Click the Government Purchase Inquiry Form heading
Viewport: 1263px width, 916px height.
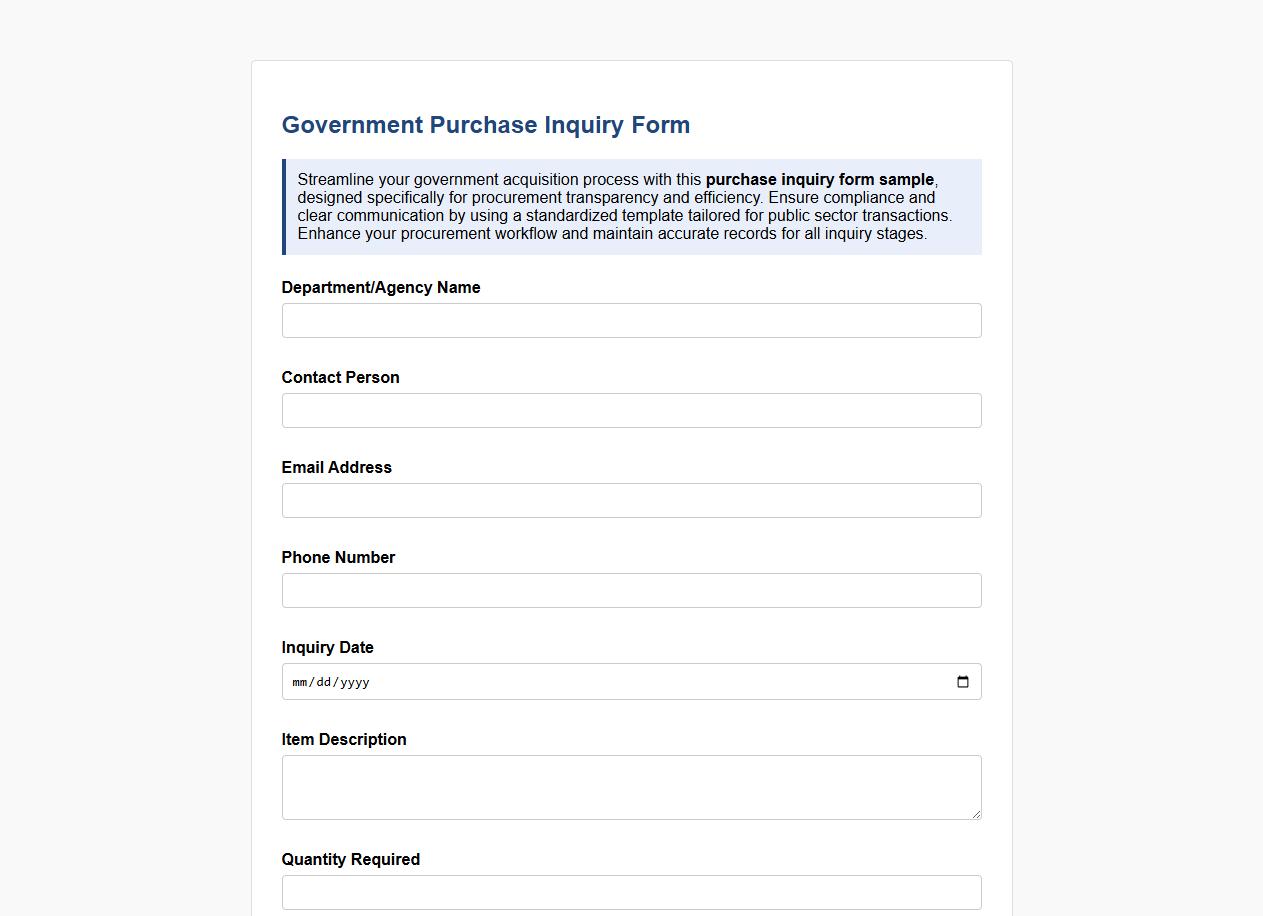(x=486, y=124)
